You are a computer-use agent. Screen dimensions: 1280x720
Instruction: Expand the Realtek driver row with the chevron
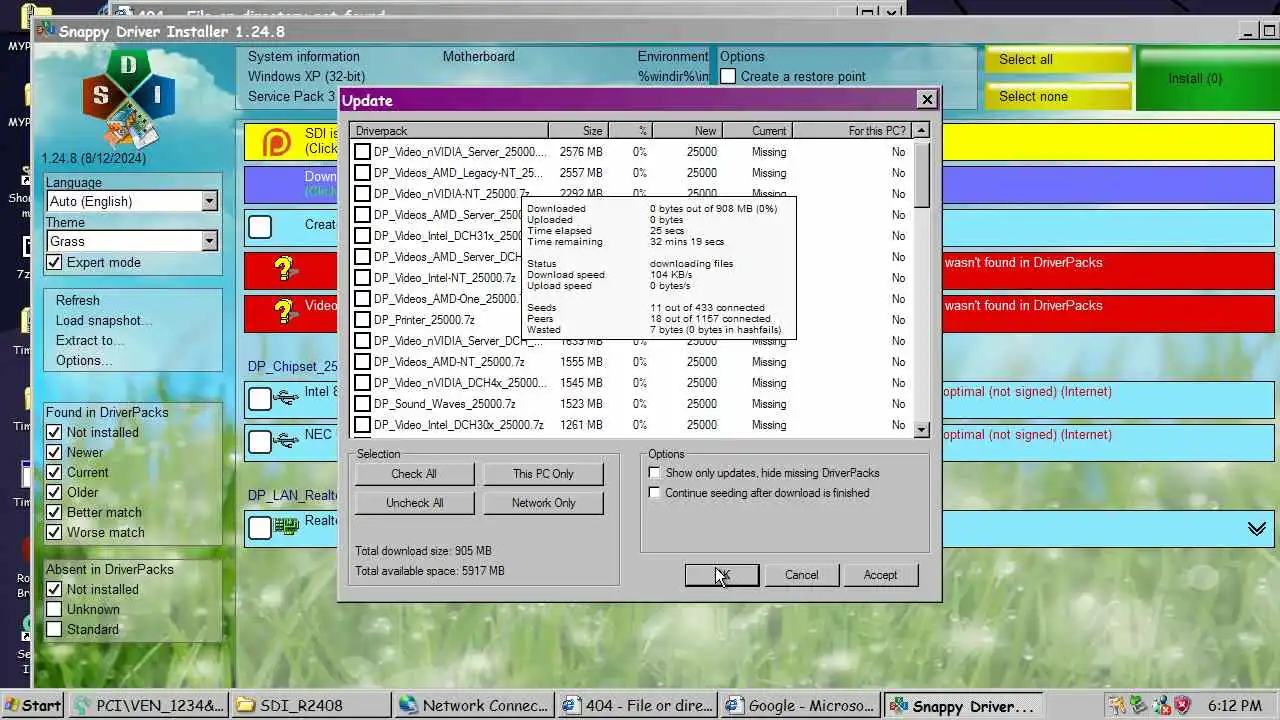coord(1257,529)
